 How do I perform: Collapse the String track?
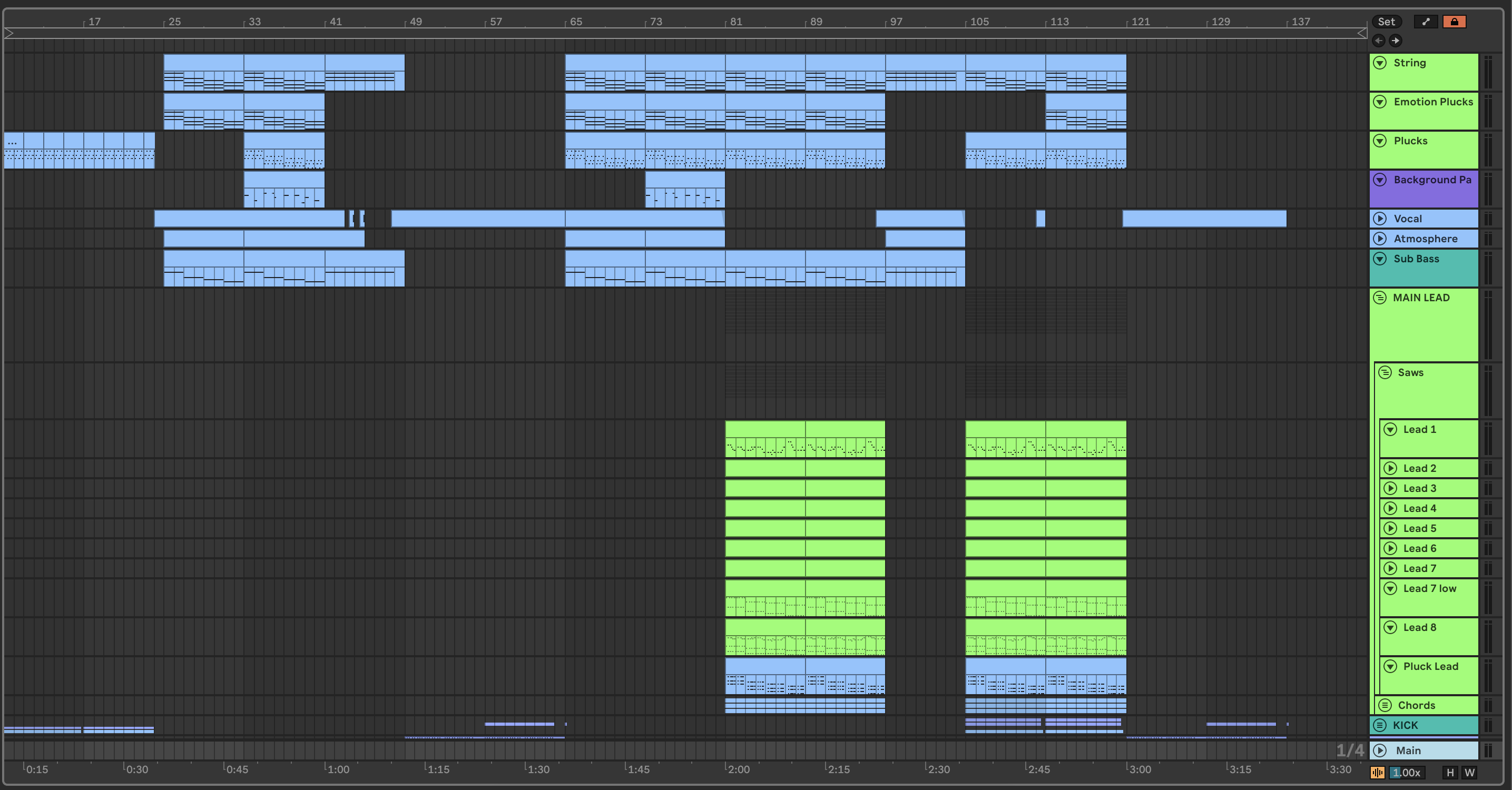(x=1380, y=63)
